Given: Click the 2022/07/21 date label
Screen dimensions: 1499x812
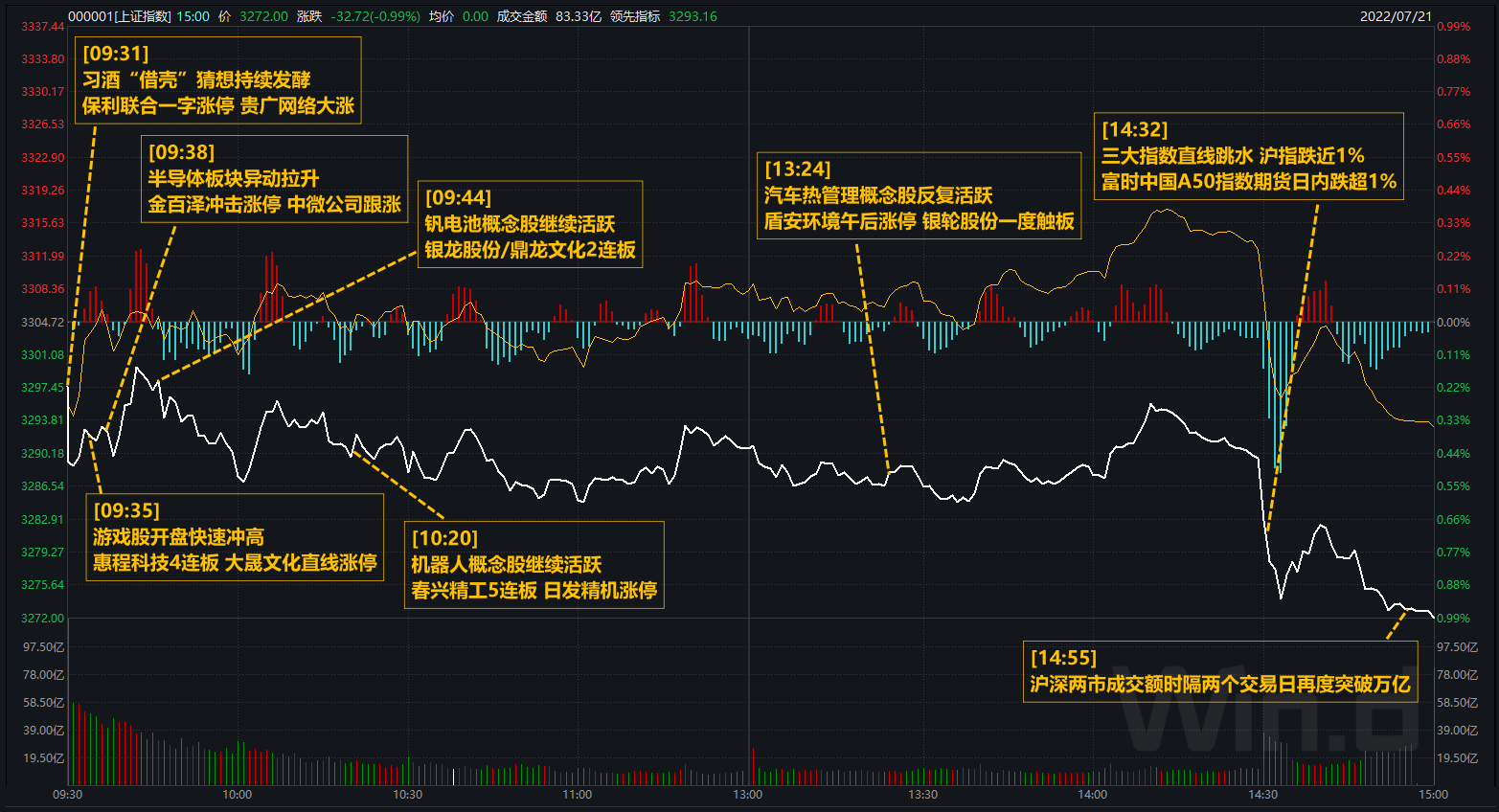Looking at the screenshot, I should click(1396, 16).
